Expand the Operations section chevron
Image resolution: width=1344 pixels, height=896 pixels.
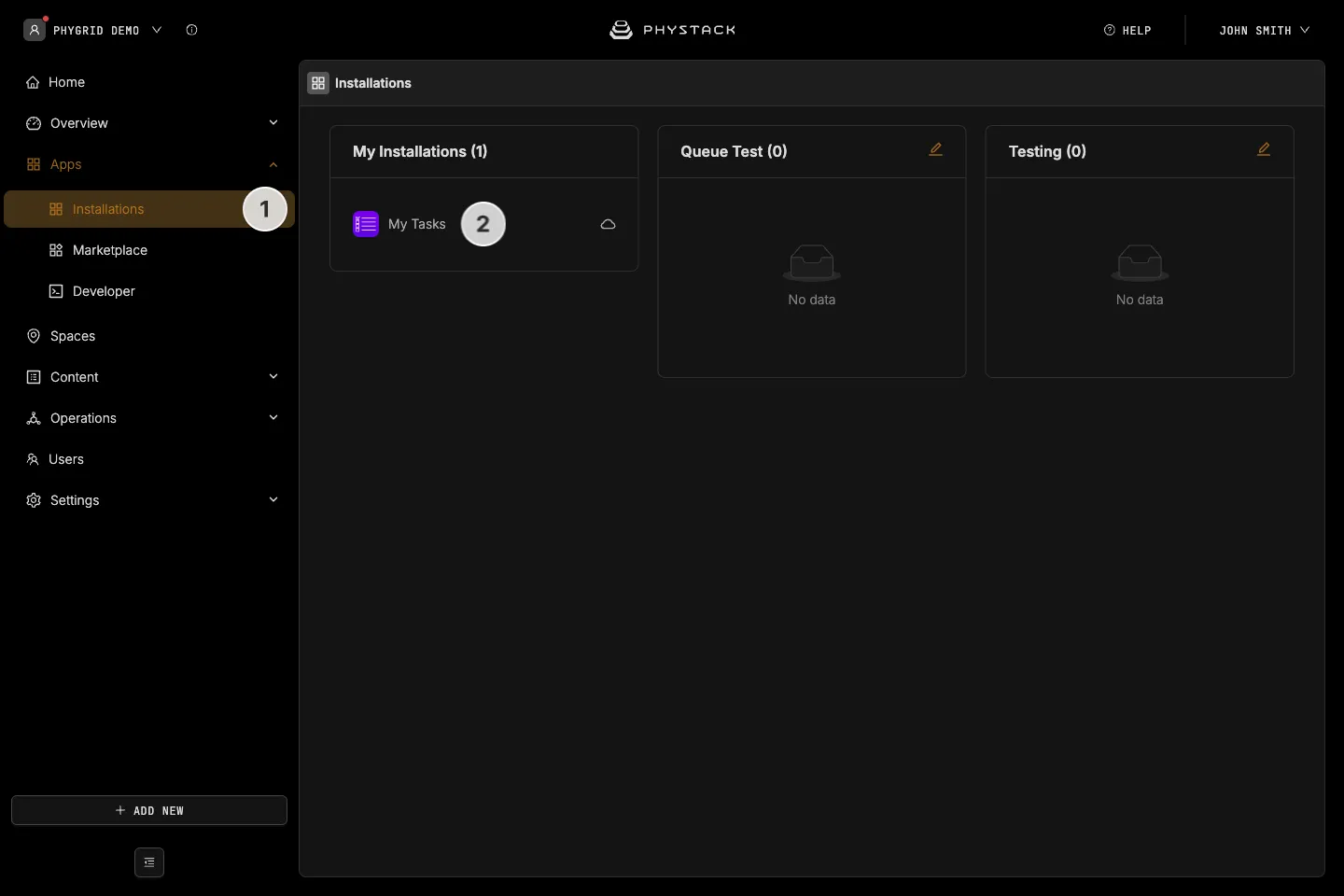coord(273,417)
